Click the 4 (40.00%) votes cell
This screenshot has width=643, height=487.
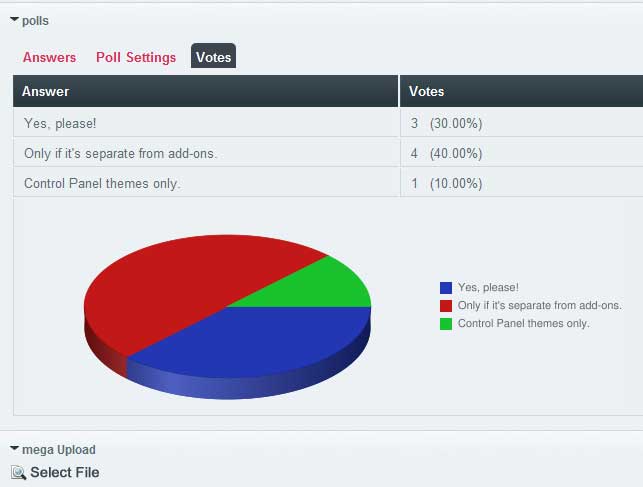(522, 153)
